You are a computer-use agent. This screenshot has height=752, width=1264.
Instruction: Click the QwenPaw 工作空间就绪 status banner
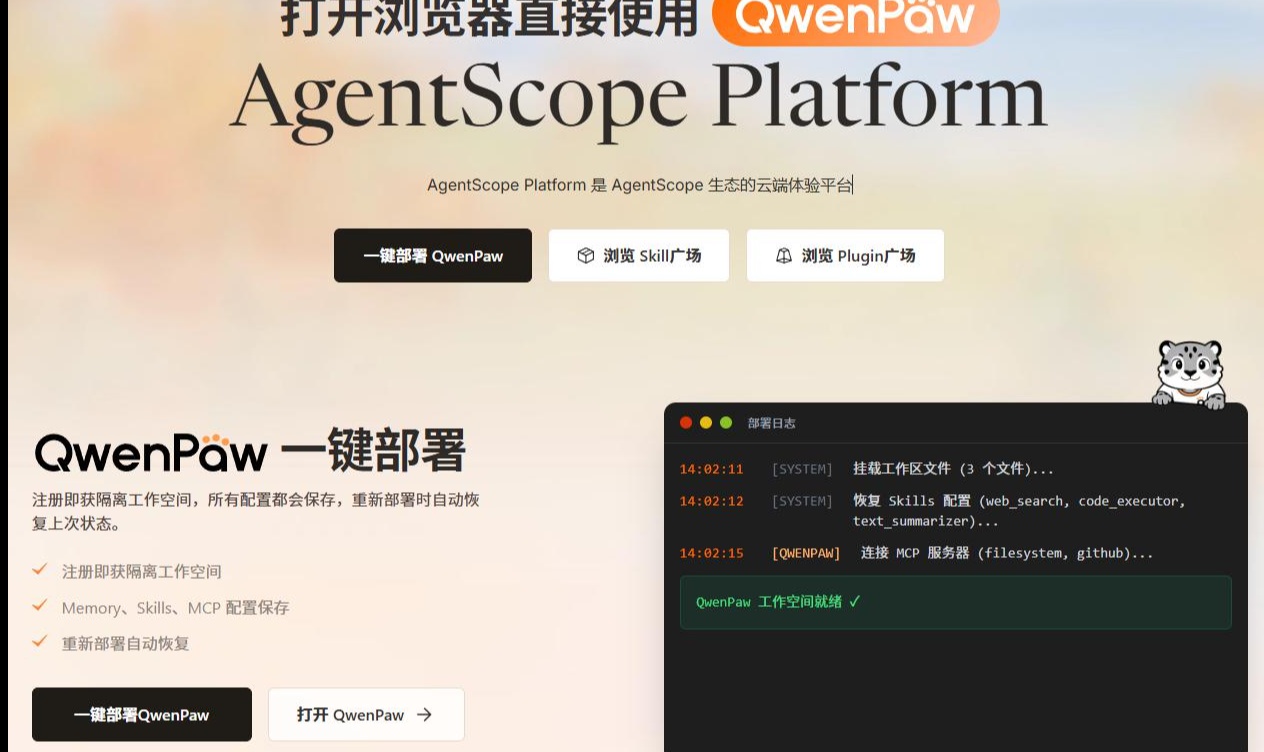point(956,602)
